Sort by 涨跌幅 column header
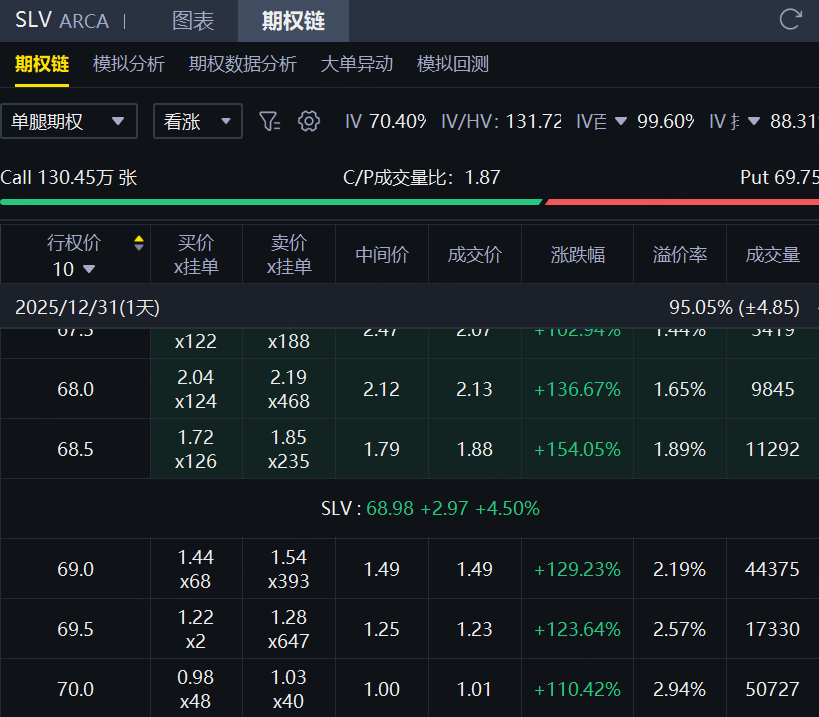The image size is (819, 717). tap(578, 255)
